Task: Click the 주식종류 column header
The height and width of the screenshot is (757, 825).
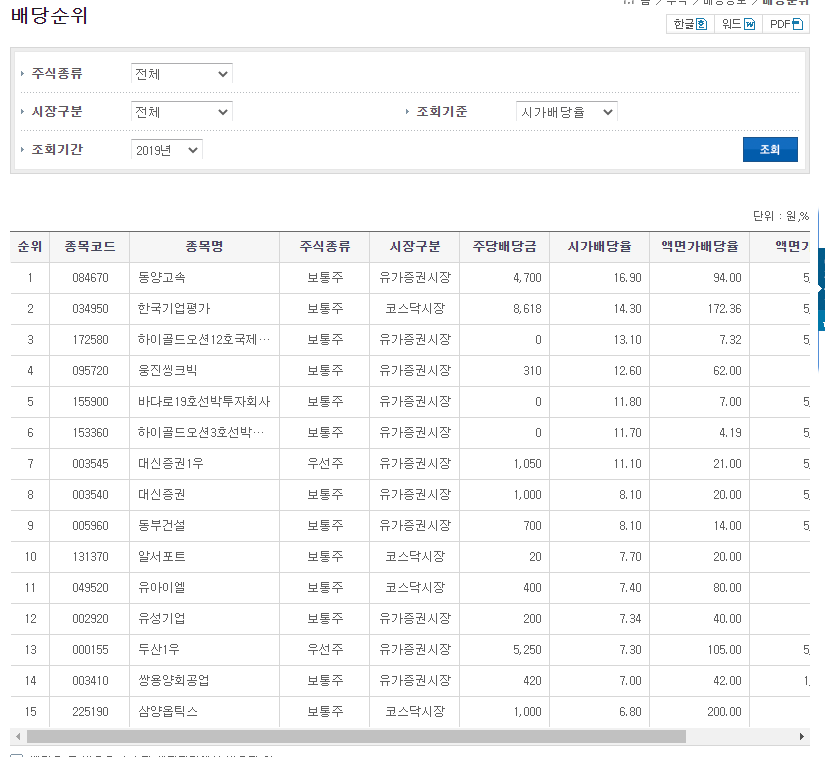Action: point(325,247)
